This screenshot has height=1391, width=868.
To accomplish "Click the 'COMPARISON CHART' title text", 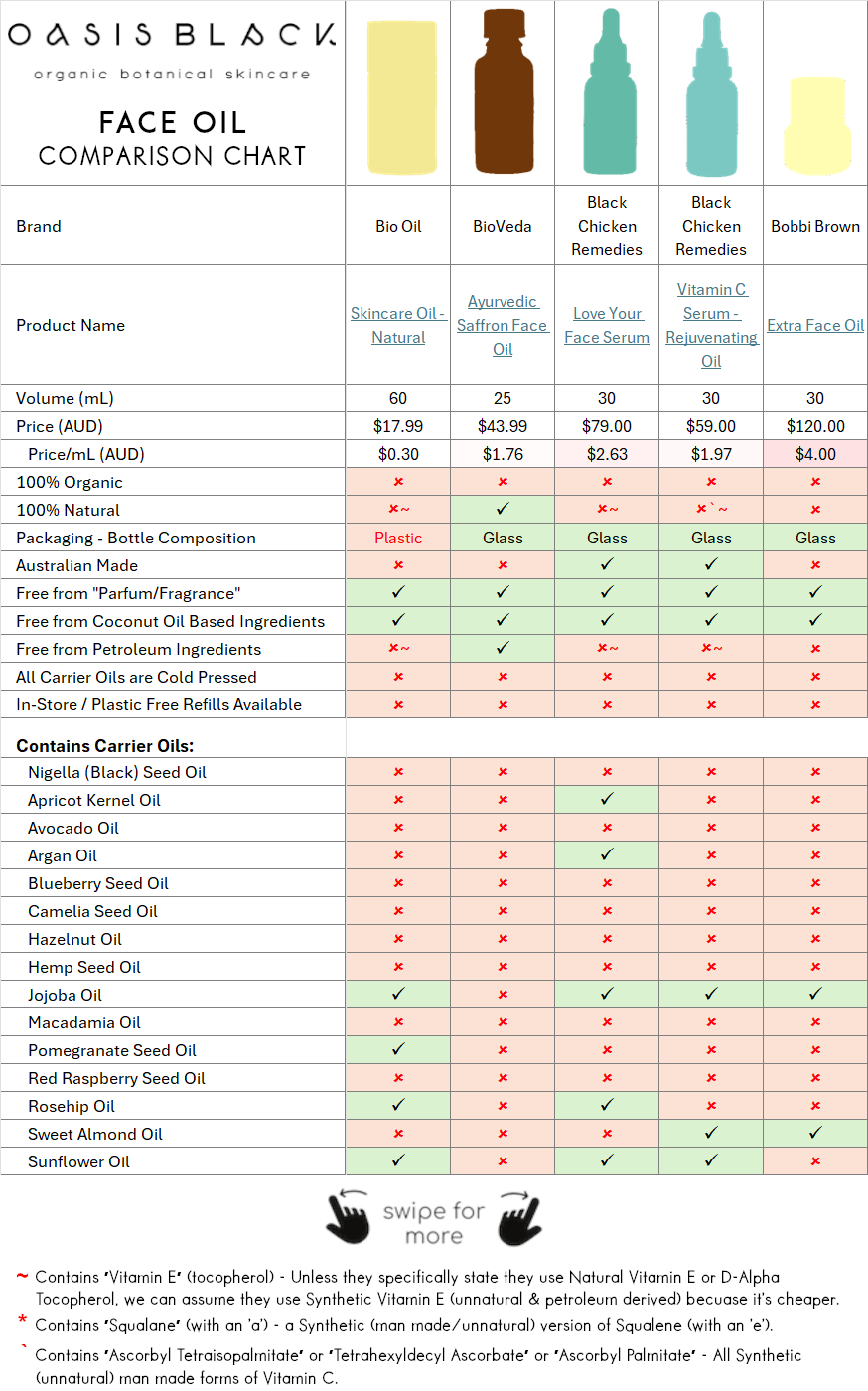I will (173, 156).
